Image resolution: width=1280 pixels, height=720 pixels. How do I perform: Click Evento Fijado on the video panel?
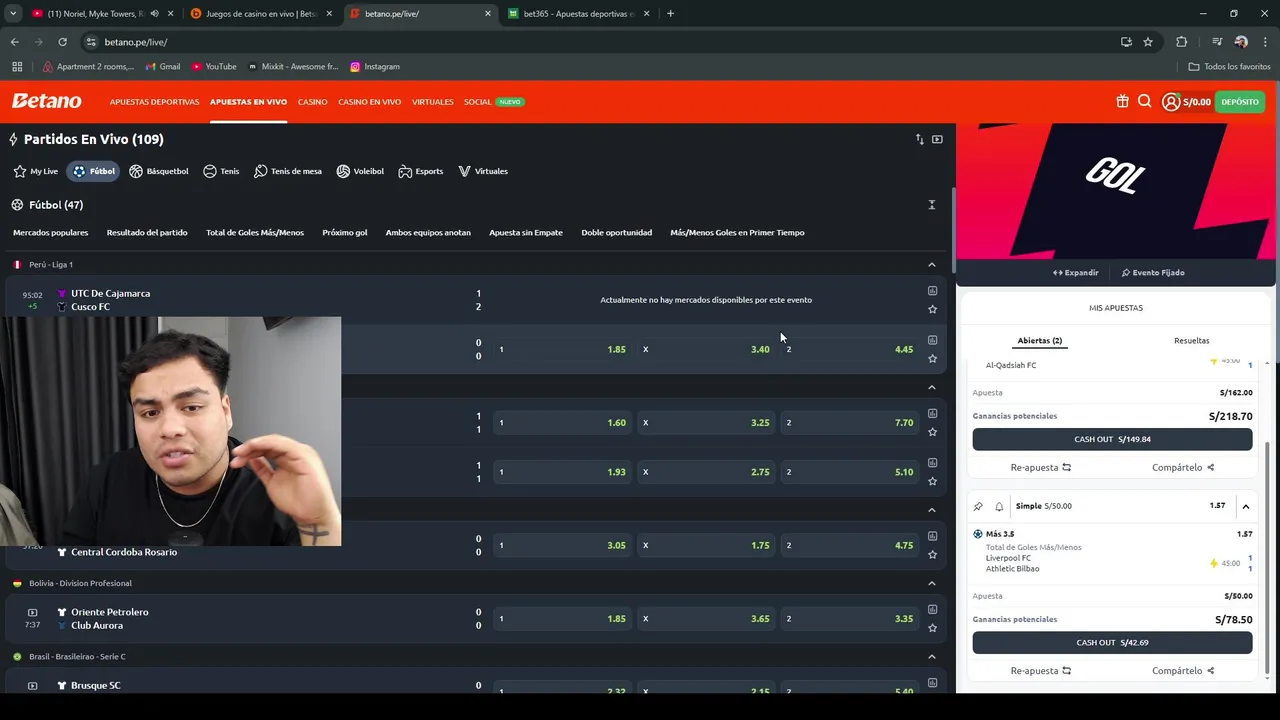point(1153,272)
